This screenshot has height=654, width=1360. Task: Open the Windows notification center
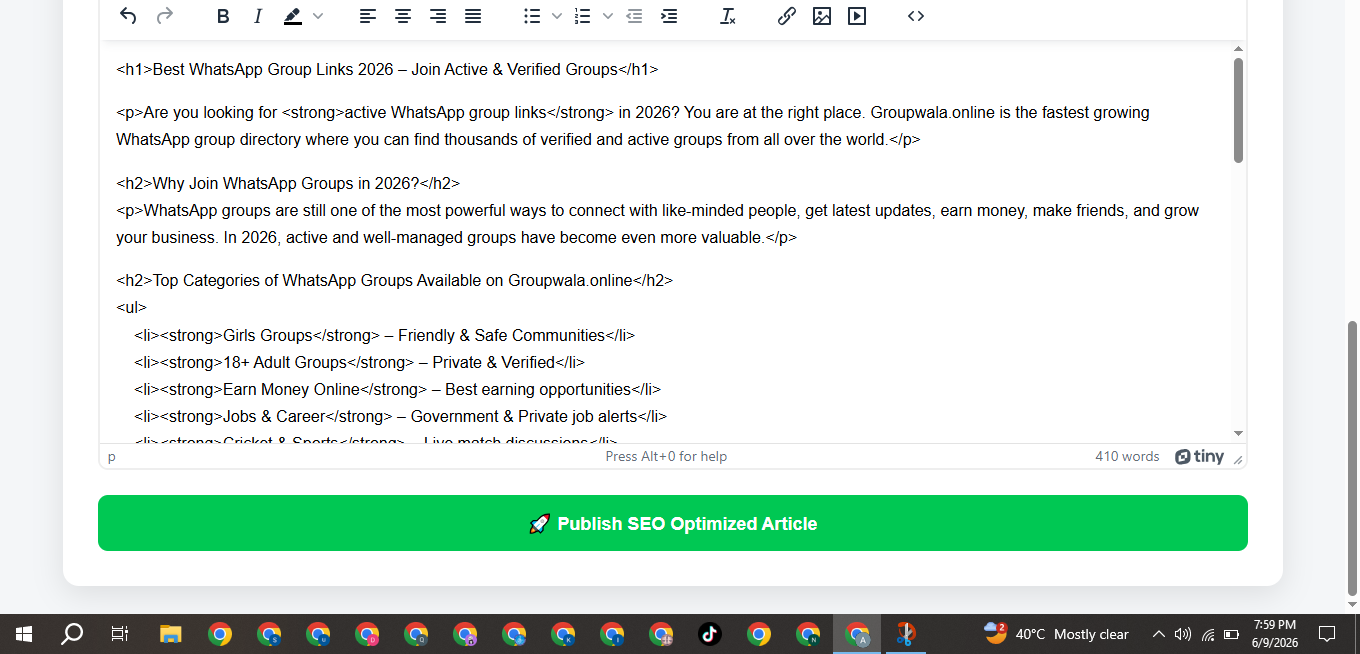coord(1327,634)
